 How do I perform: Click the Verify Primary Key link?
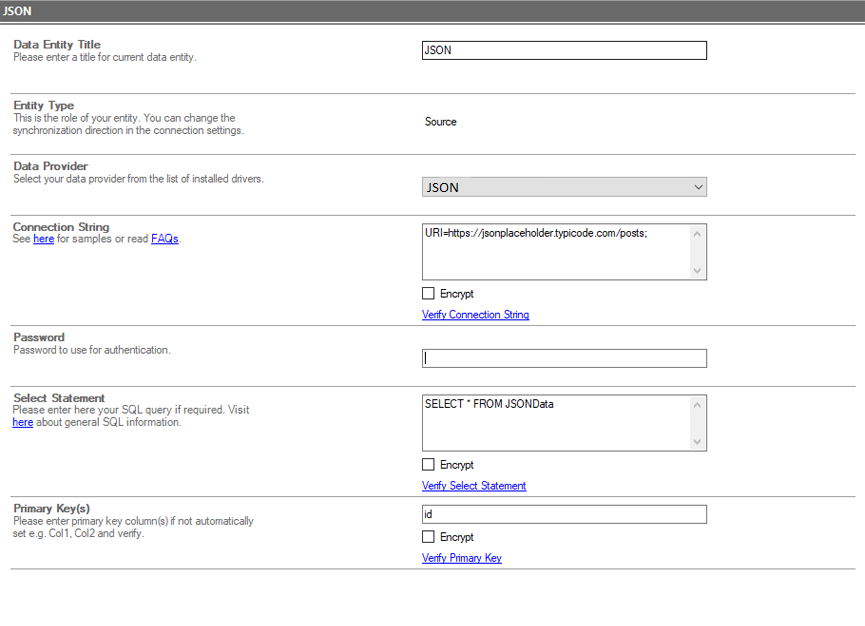click(x=462, y=558)
